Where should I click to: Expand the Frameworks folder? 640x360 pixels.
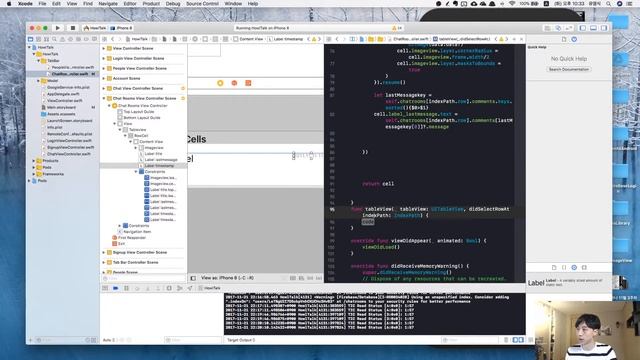[34, 174]
